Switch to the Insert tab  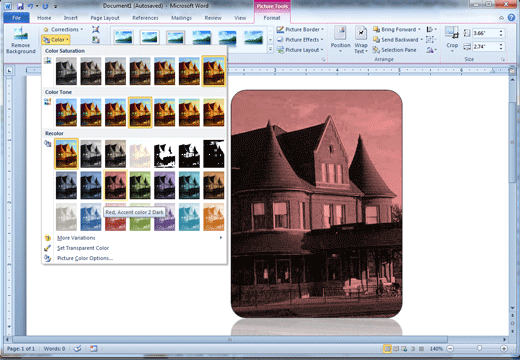[70, 18]
